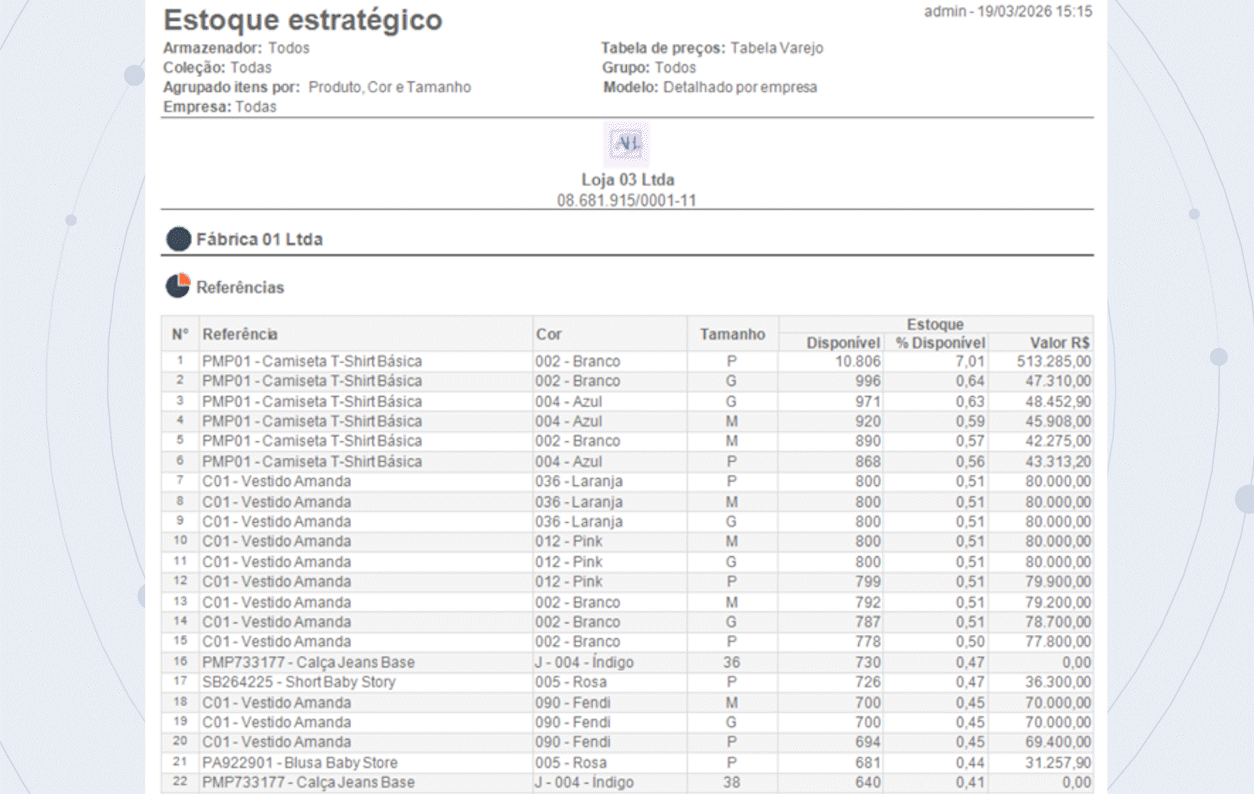Click the CNPJ number 08.681.915/0001-11
This screenshot has width=1254, height=794.
click(627, 200)
